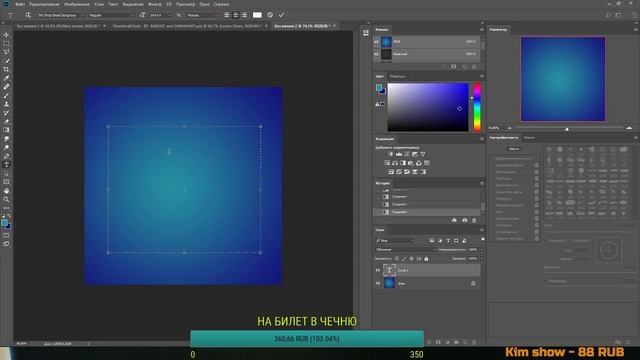Open the Layers panel flyout menu
This screenshot has width=640, height=360.
click(482, 230)
